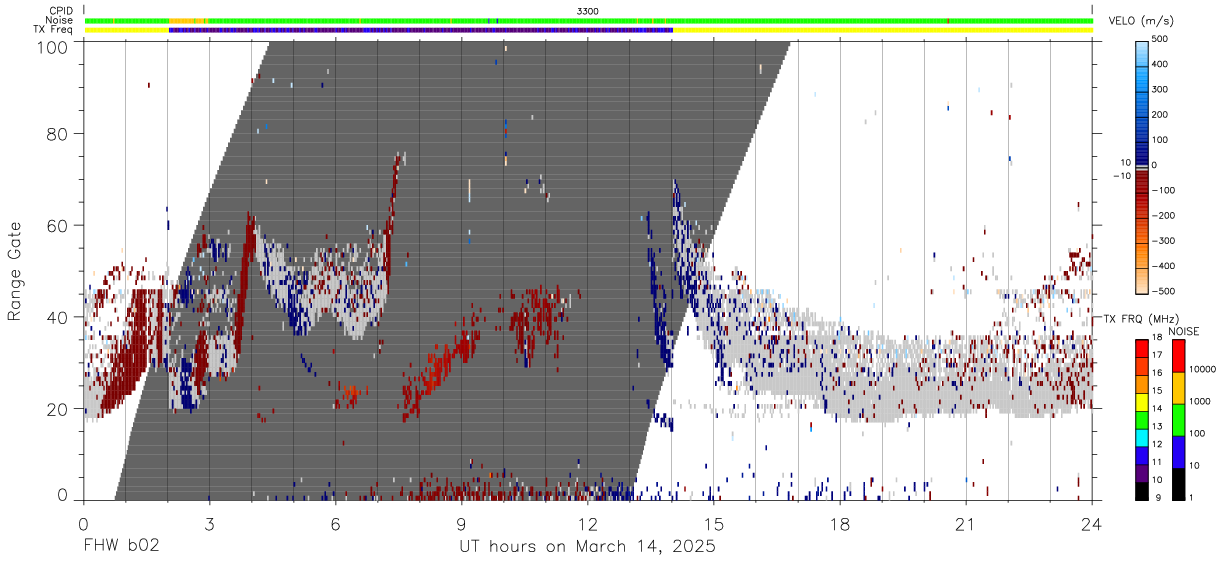Click the noise color scale bar
Viewport: 1228px width, 567px height.
click(1179, 419)
